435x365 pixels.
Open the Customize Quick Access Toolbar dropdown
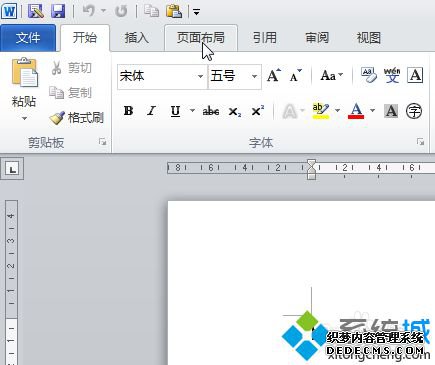pos(196,12)
